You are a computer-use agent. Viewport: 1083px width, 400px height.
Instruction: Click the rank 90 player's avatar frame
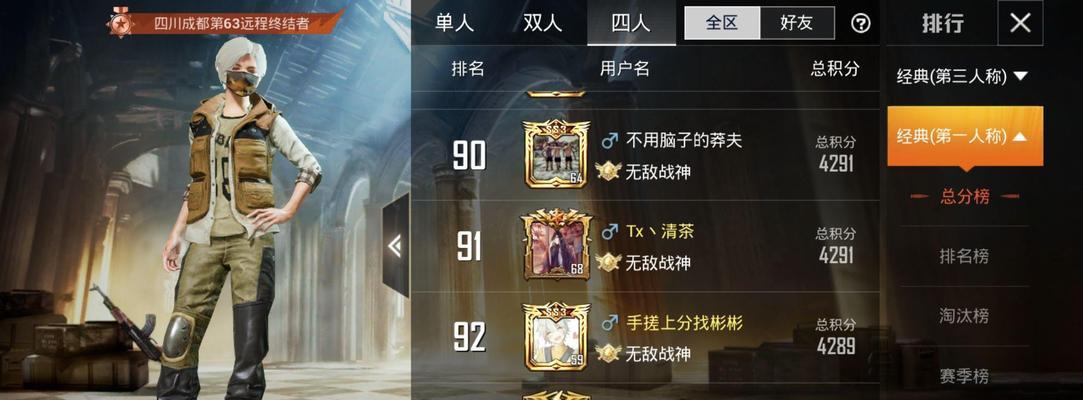pos(556,154)
